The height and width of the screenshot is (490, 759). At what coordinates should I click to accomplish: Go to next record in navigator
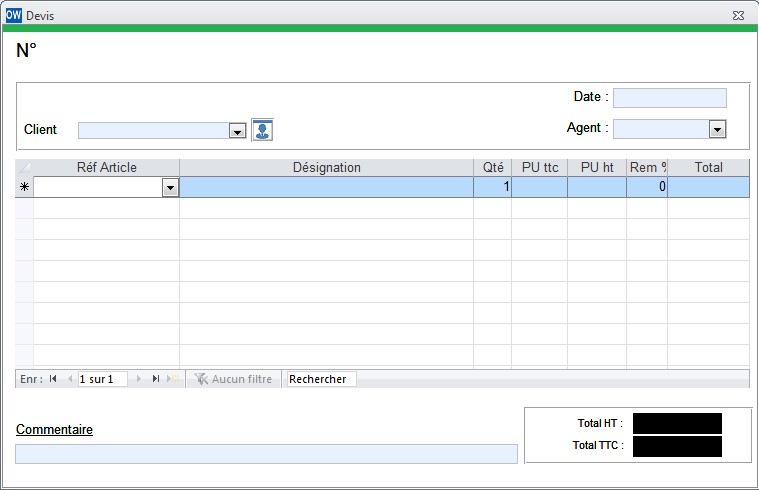(x=139, y=379)
